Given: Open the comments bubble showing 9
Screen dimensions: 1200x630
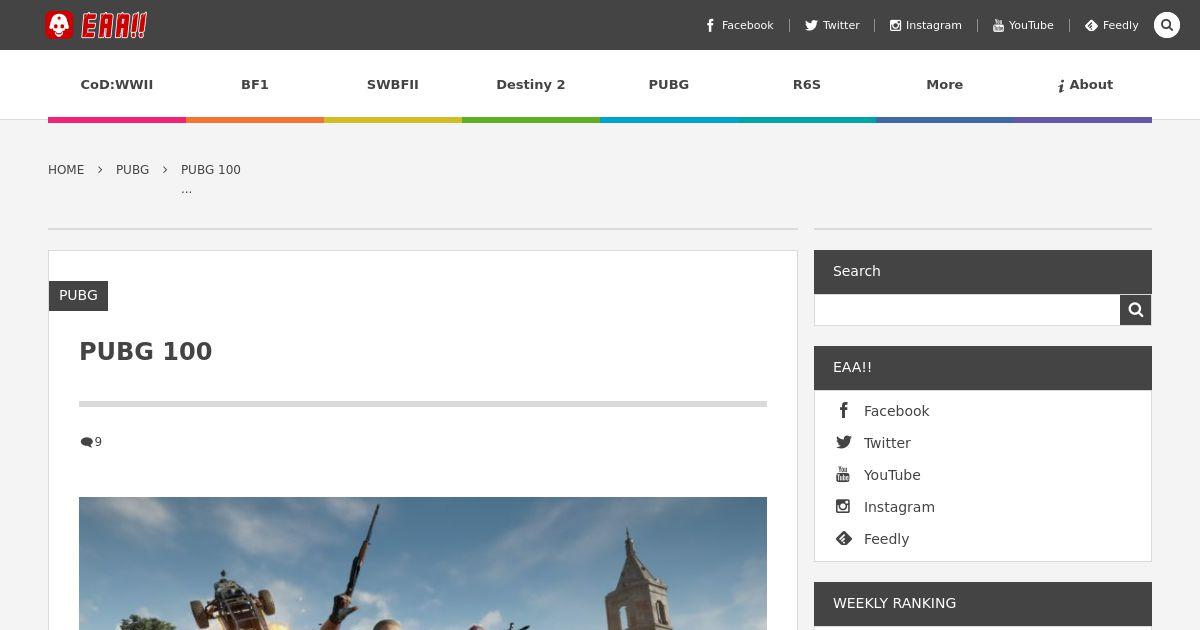Looking at the screenshot, I should [x=91, y=442].
